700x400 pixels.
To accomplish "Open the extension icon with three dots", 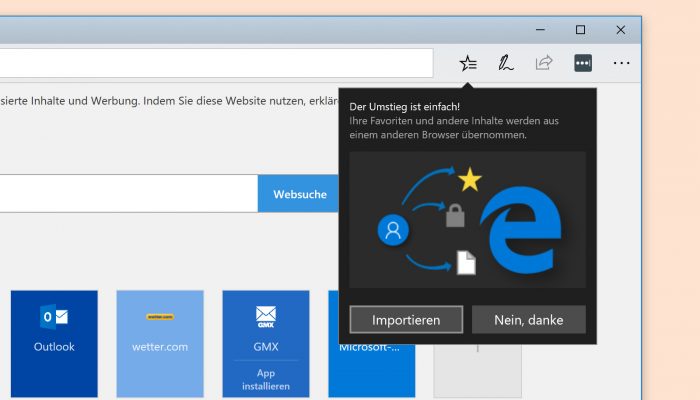I will pos(583,63).
